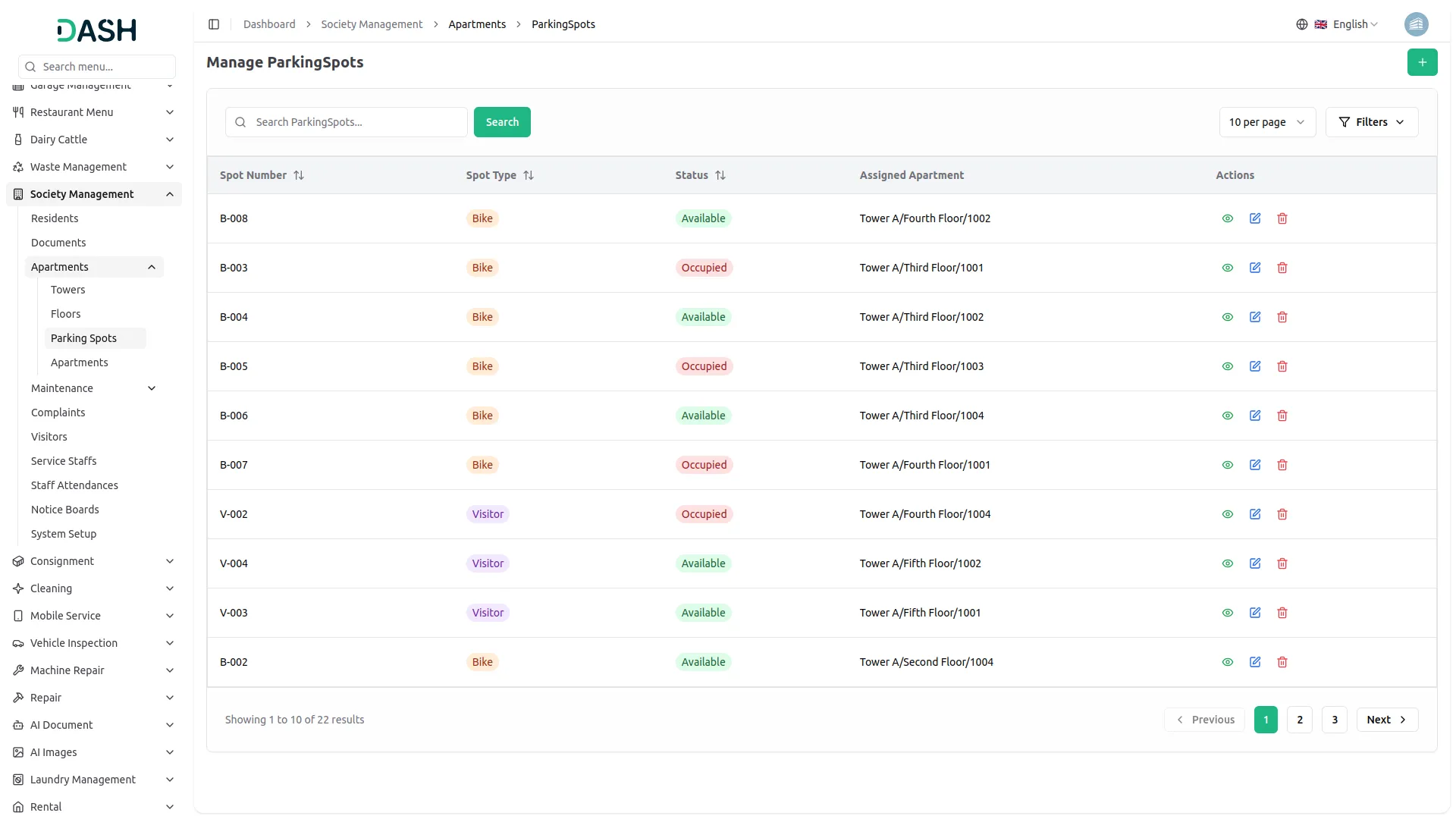Edit parking spot B-003

coord(1255,268)
